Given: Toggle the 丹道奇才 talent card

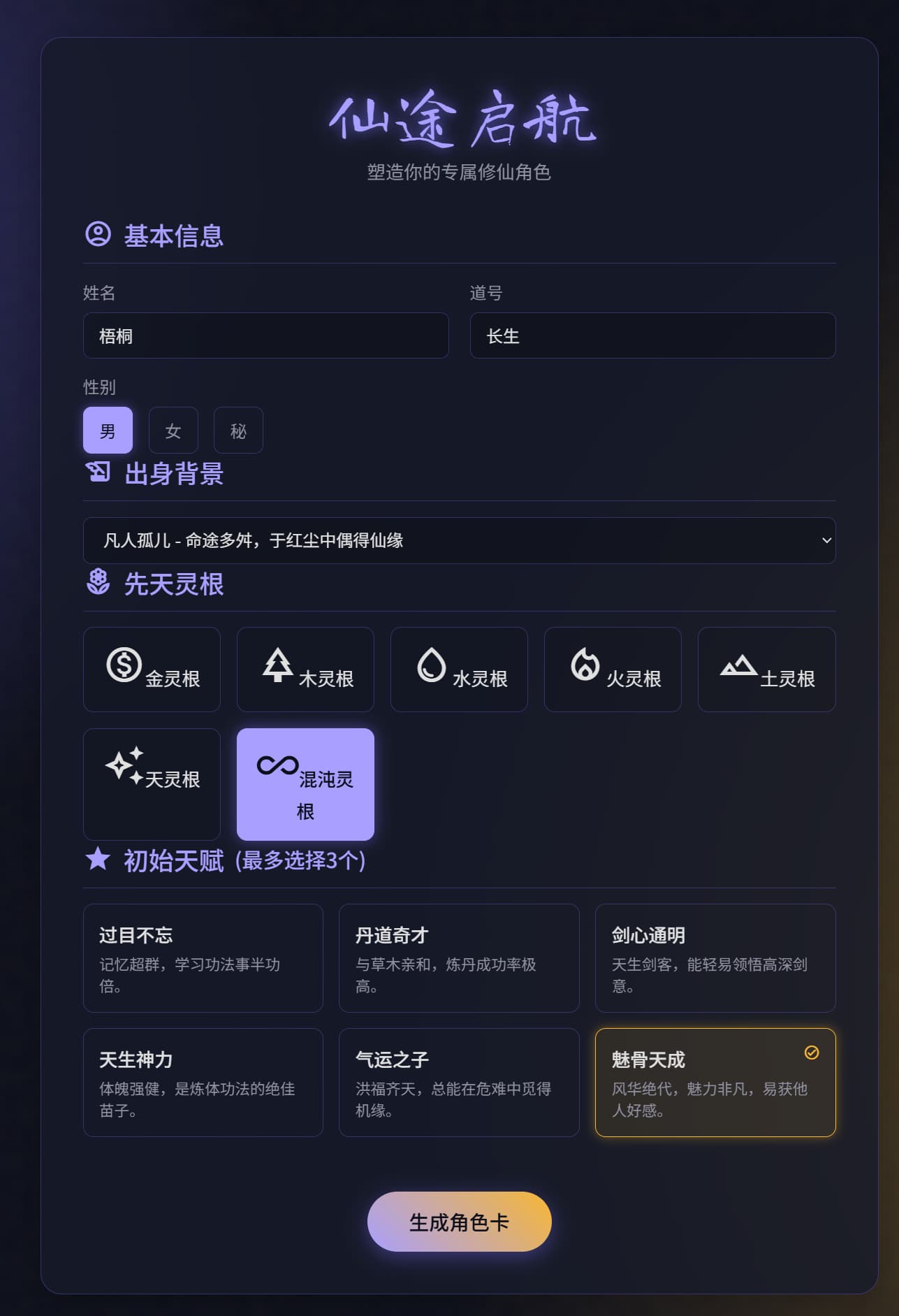Looking at the screenshot, I should 459,958.
